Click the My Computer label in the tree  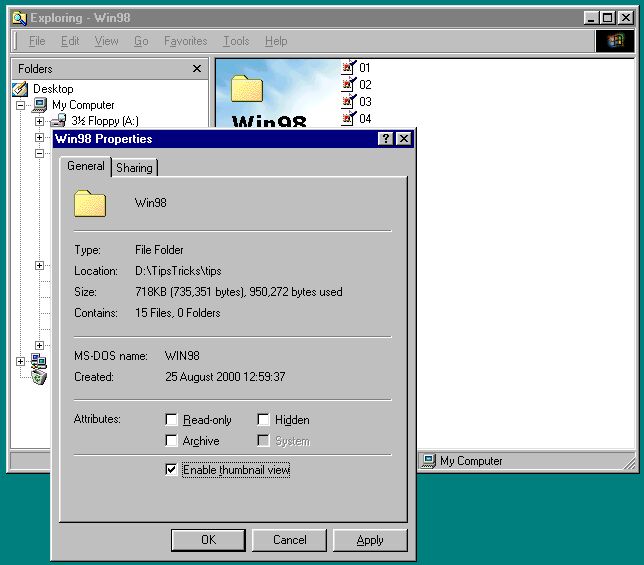(x=83, y=105)
